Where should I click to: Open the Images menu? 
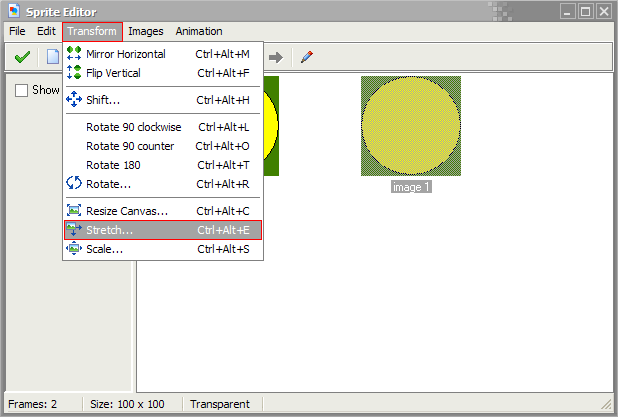tap(146, 31)
